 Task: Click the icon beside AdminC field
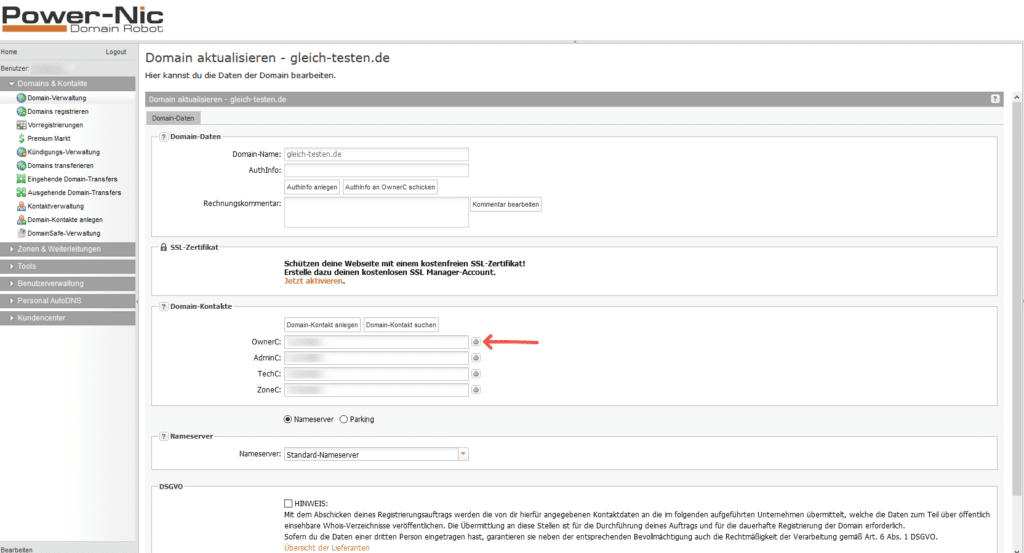point(476,358)
